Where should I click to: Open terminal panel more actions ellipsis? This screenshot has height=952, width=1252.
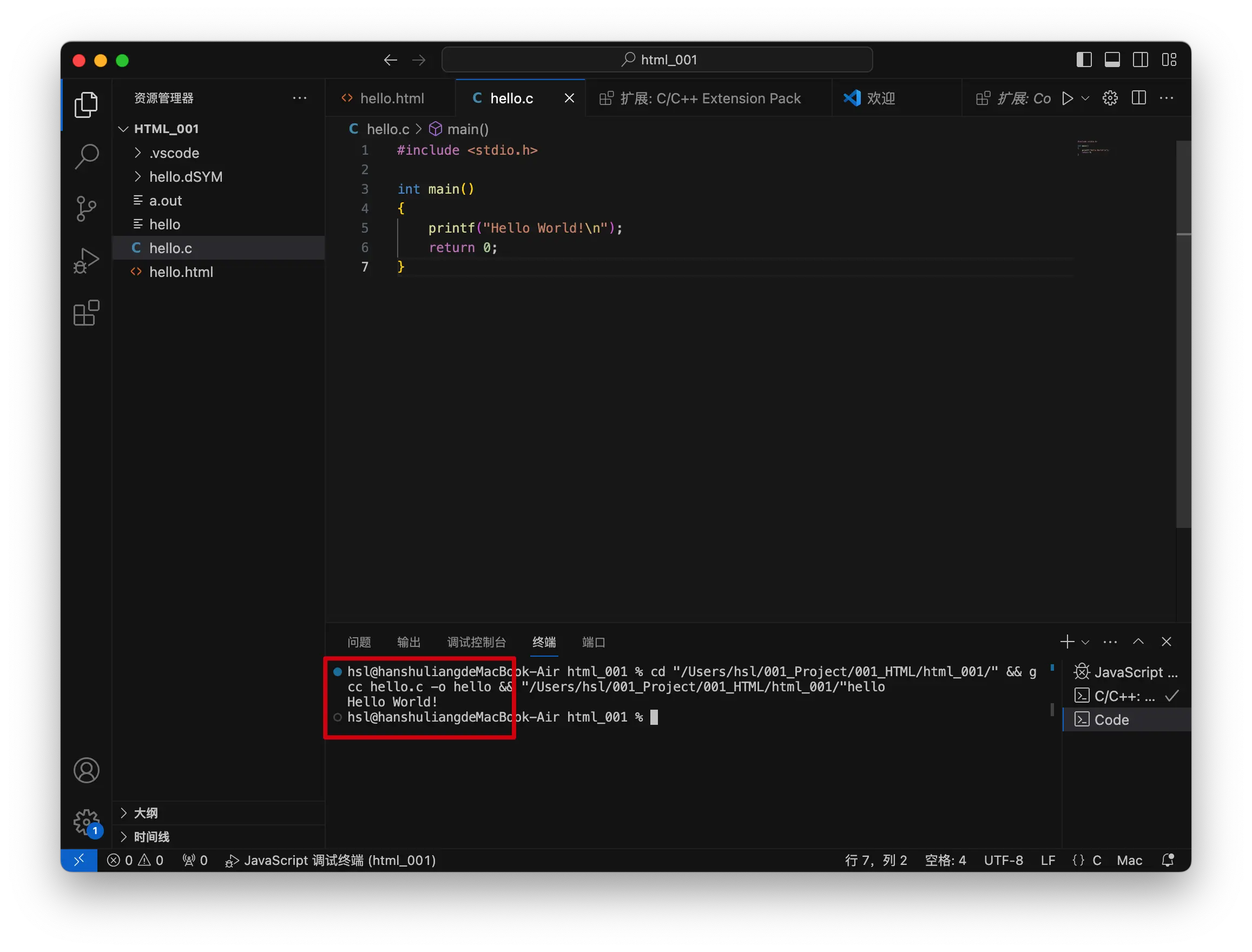coord(1110,643)
